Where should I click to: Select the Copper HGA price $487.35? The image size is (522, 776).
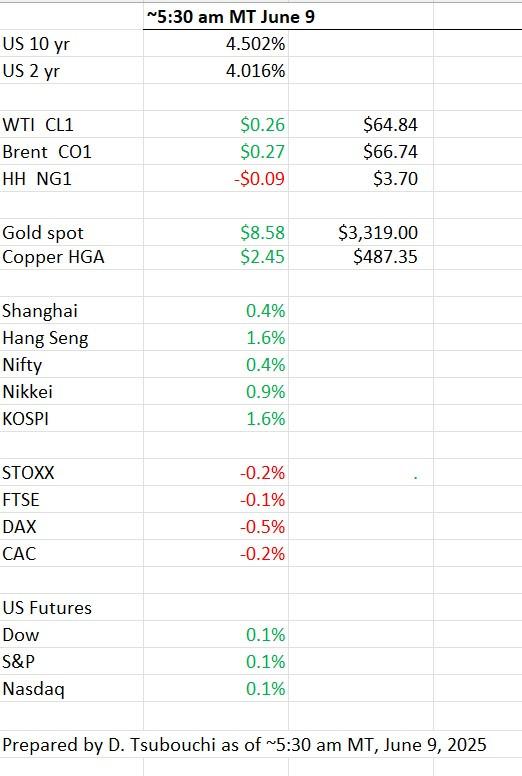[x=385, y=257]
